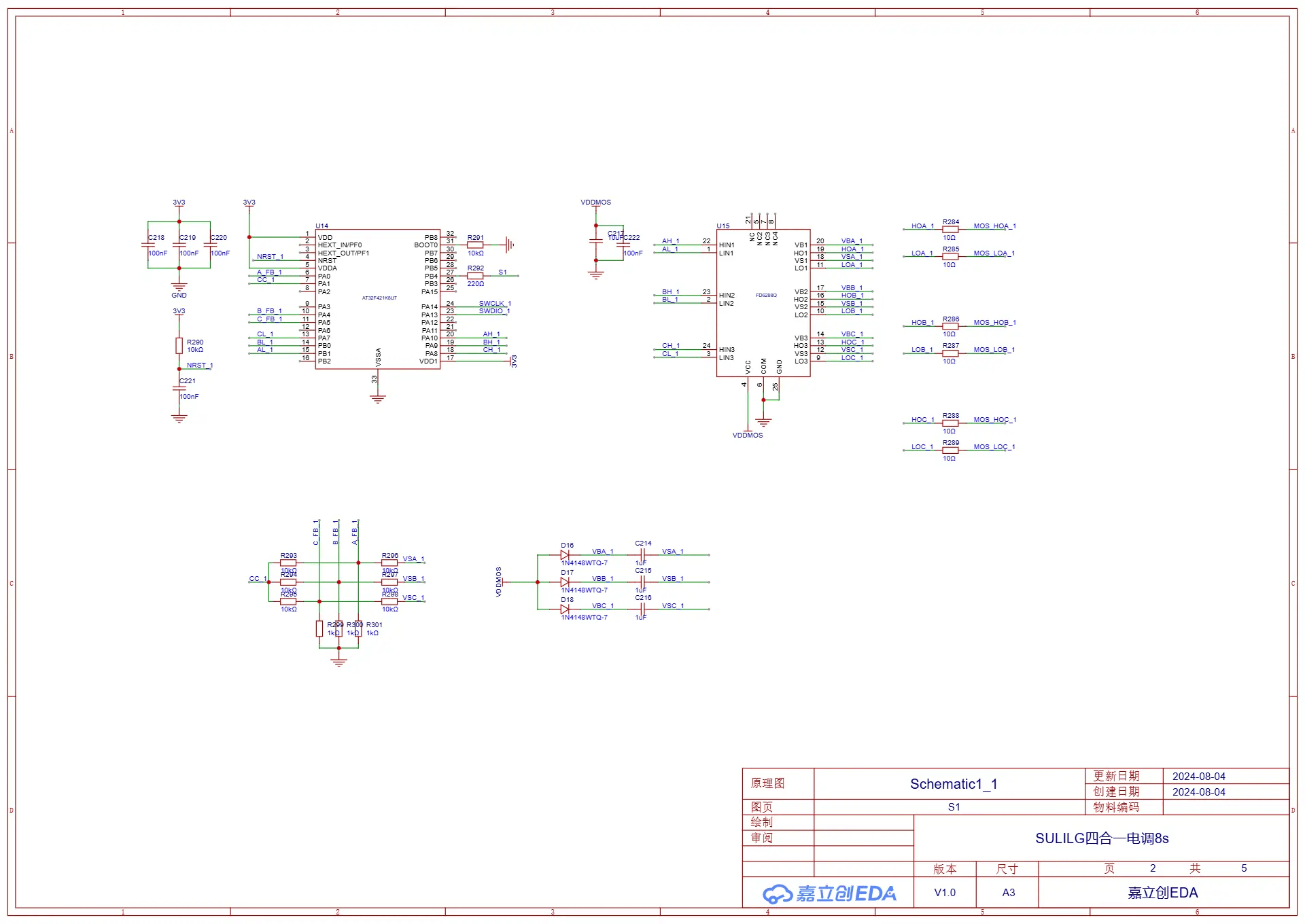Click VDDMOS power label above C217

coord(595,202)
